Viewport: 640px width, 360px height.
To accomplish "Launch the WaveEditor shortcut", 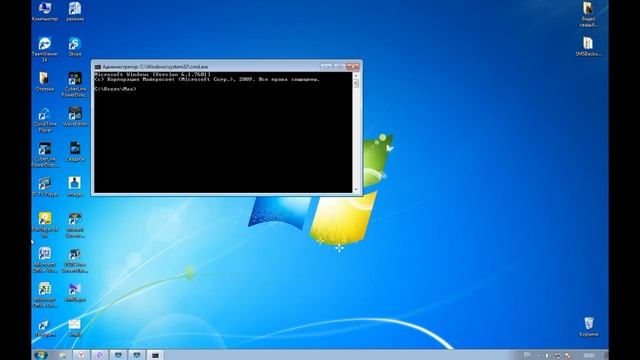I will [75, 117].
